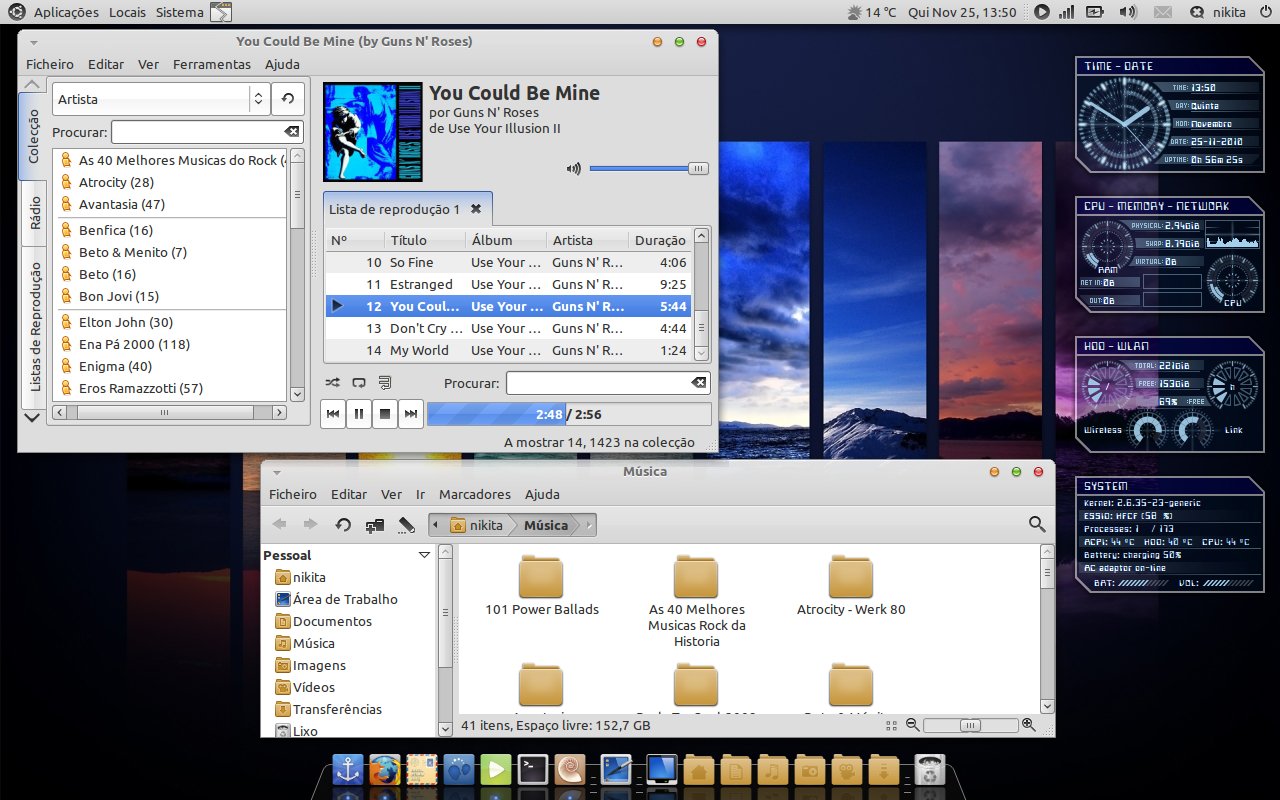Sort the playlist by the Duração column
The width and height of the screenshot is (1280, 800).
[x=659, y=240]
